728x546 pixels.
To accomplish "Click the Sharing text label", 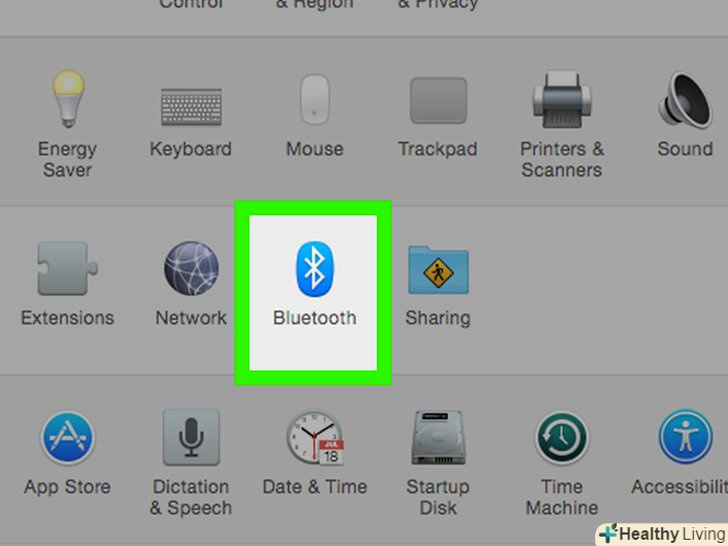I will [438, 318].
